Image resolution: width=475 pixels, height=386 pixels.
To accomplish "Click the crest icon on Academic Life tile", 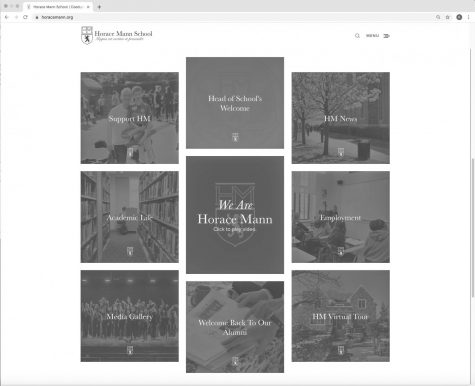I will coord(130,251).
